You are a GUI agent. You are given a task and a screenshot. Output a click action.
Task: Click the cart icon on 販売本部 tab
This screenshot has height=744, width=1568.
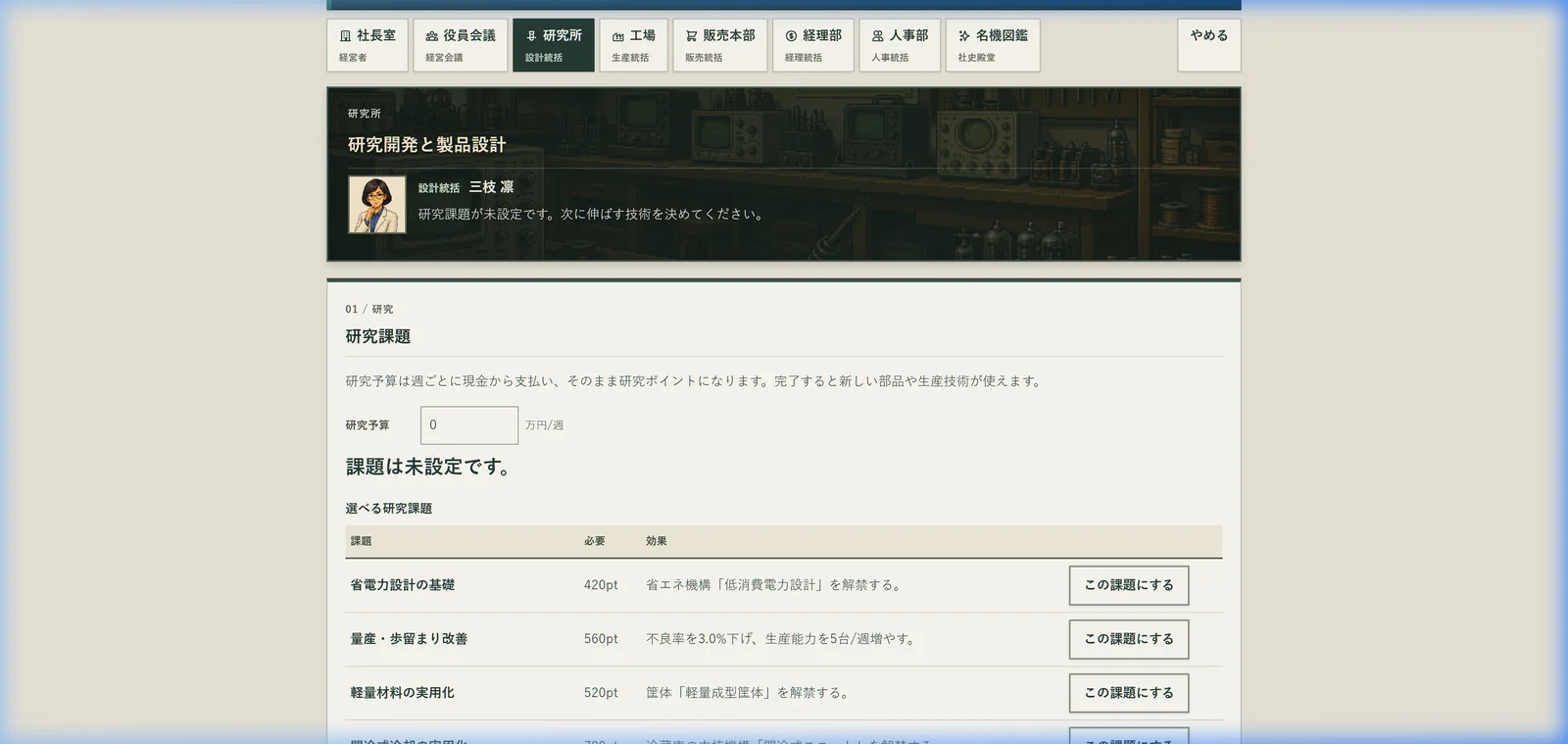point(691,36)
